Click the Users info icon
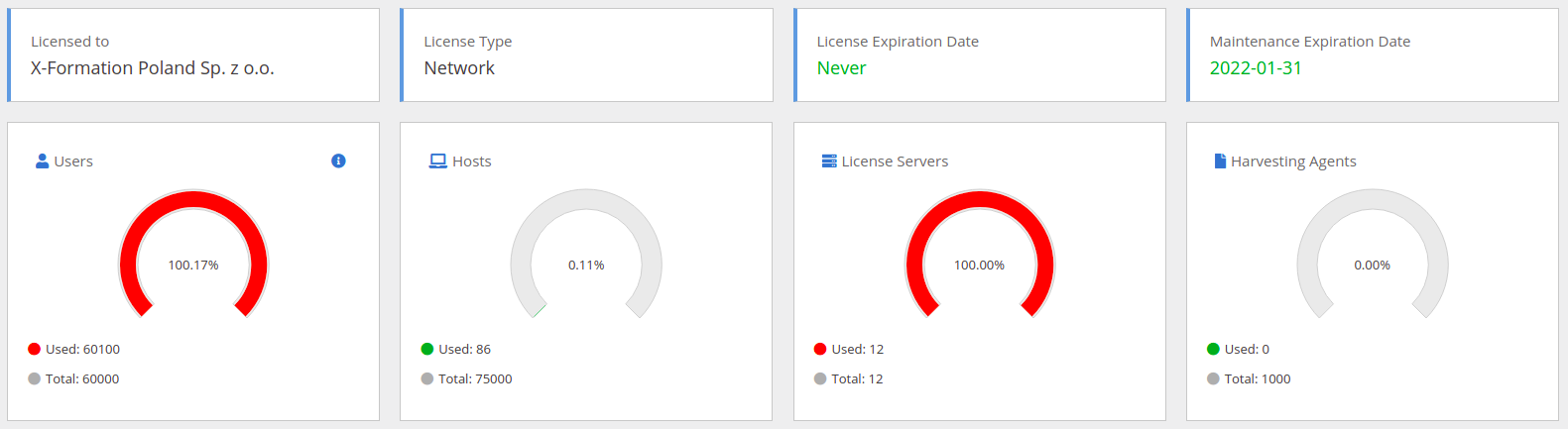1568x429 pixels. pos(338,161)
